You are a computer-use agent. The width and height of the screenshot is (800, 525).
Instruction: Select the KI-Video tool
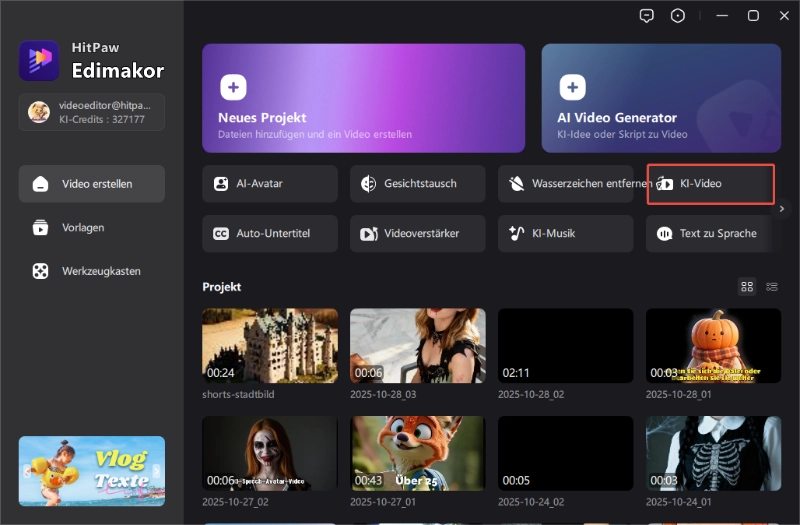click(711, 184)
